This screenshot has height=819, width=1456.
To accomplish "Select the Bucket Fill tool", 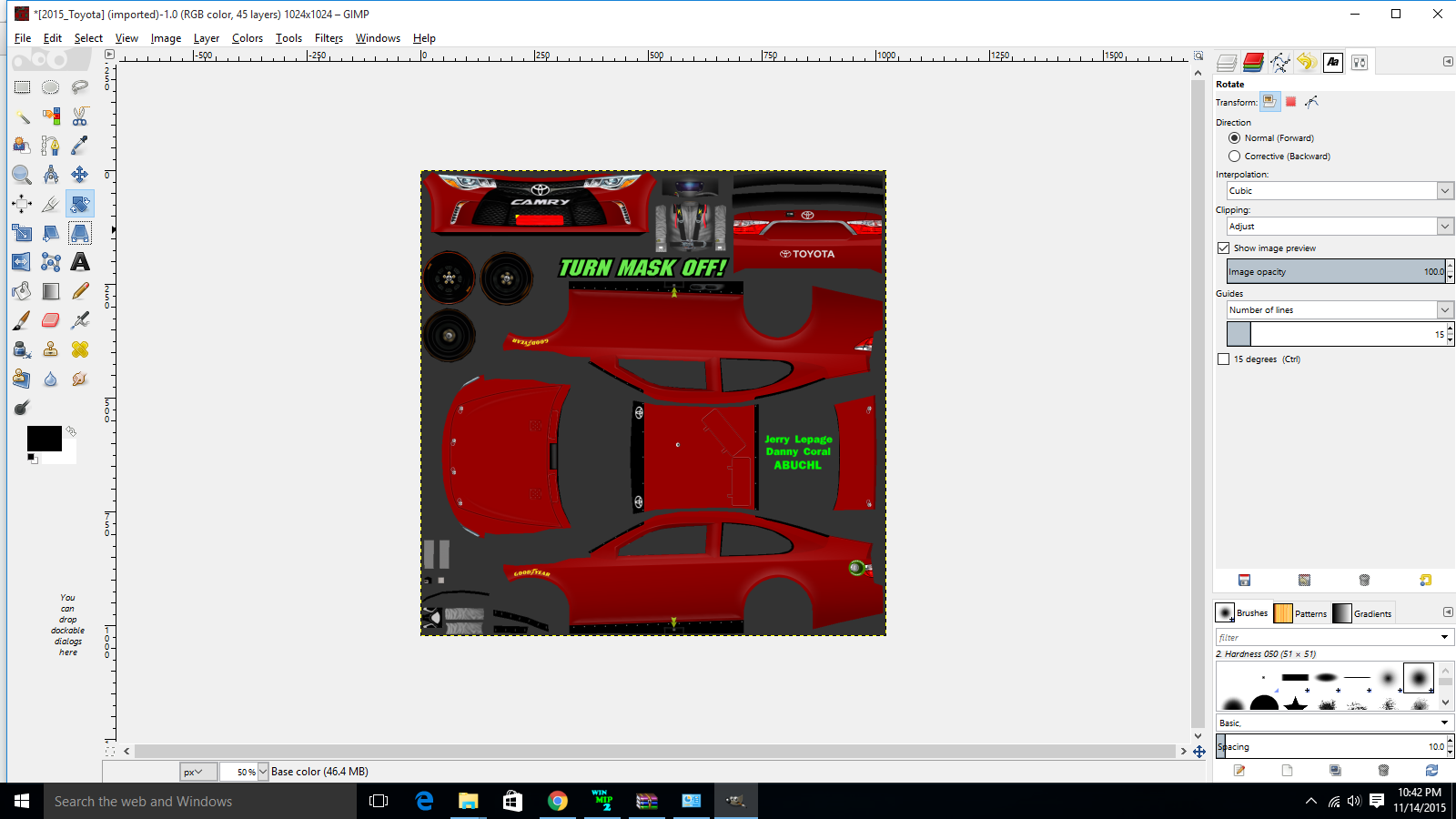I will (x=22, y=291).
